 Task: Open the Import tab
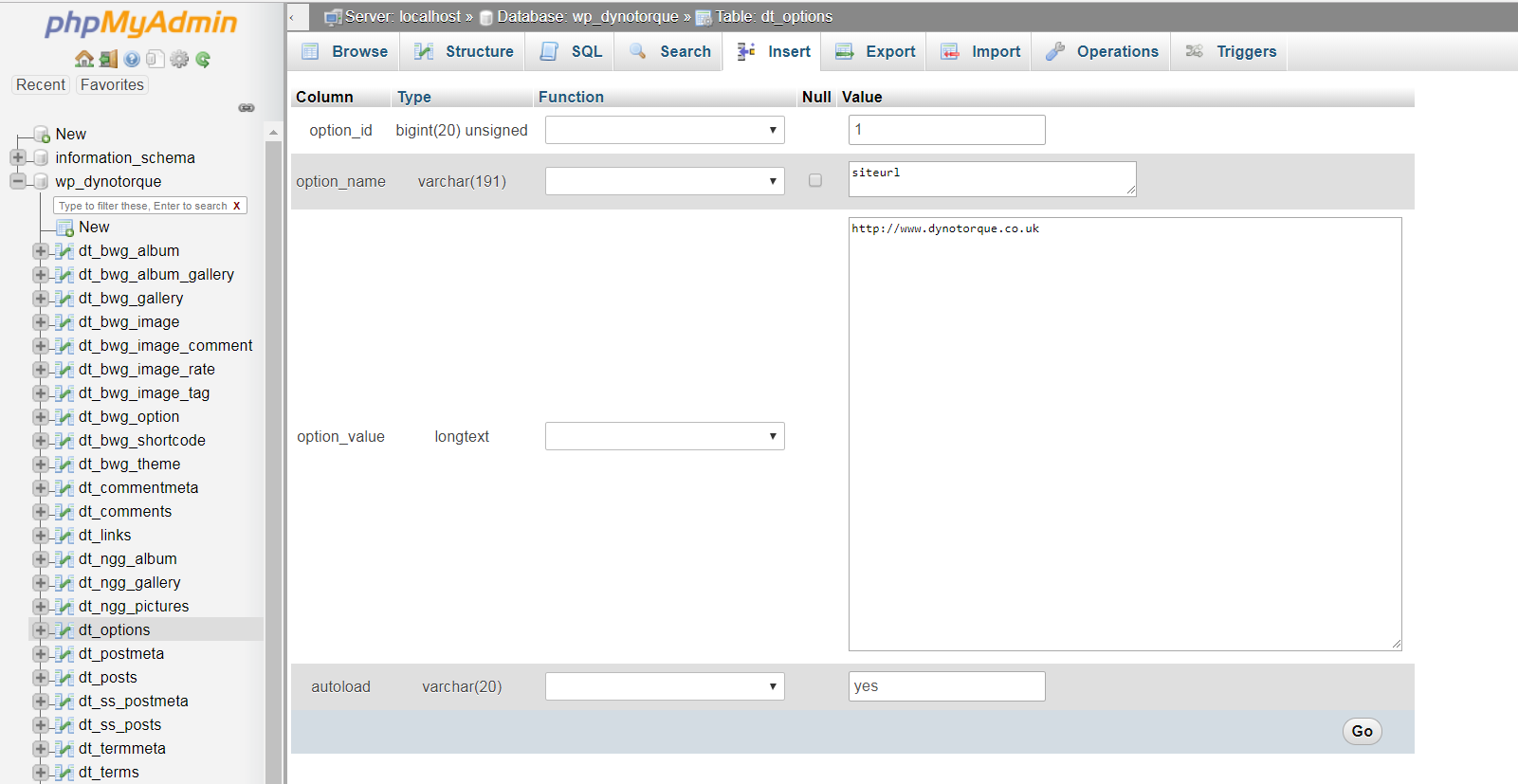point(980,51)
